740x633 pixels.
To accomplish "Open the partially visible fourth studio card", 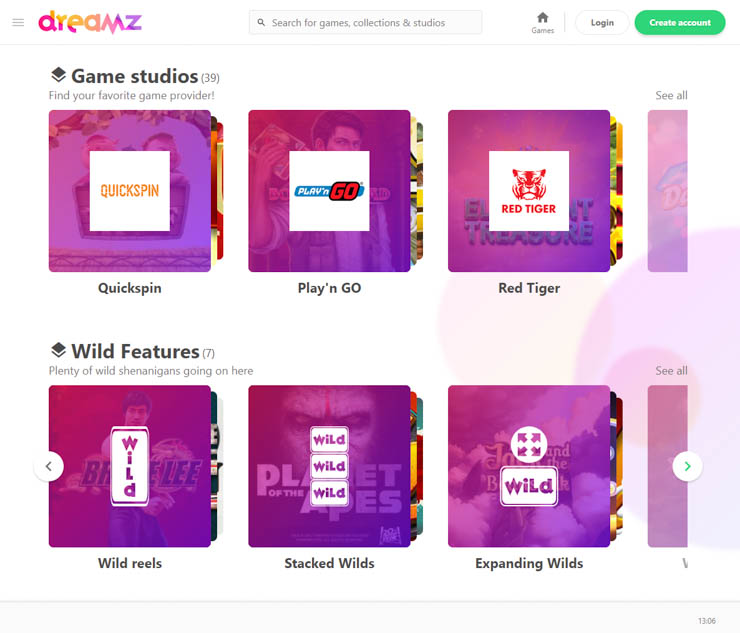I will (667, 191).
